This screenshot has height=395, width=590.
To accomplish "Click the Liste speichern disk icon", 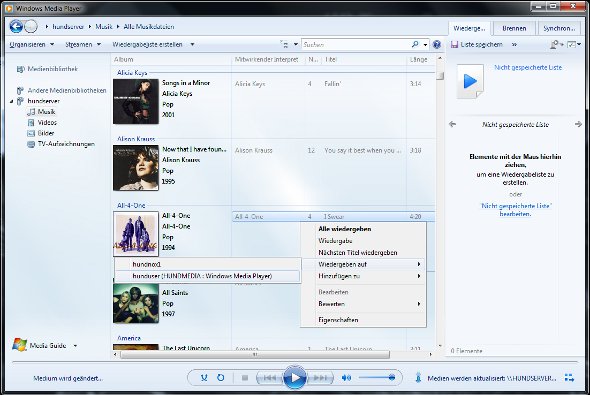I will 455,44.
